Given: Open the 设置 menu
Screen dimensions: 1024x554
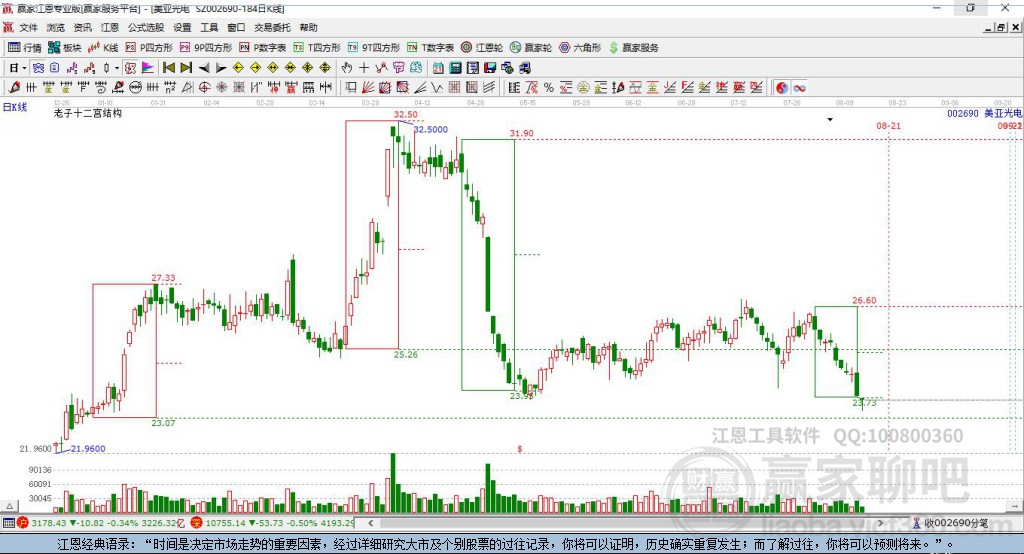Looking at the screenshot, I should point(182,27).
